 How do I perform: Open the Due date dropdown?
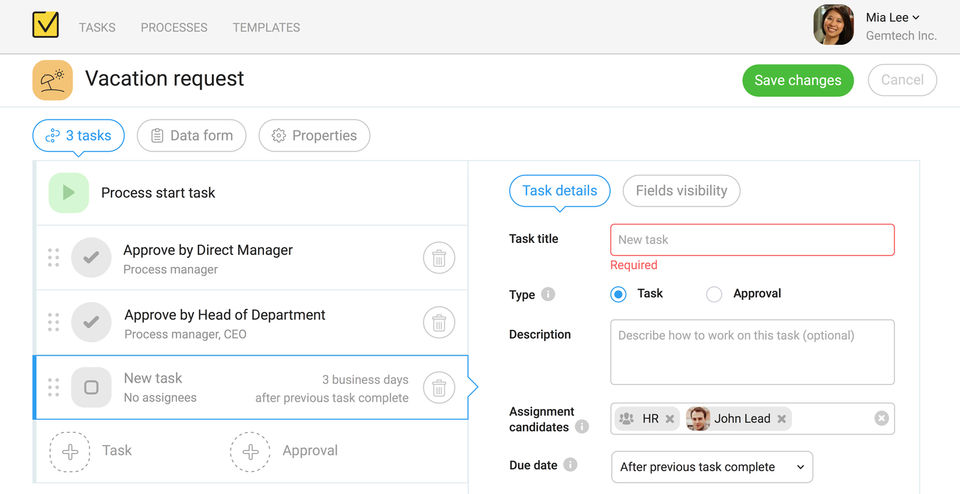click(x=711, y=467)
